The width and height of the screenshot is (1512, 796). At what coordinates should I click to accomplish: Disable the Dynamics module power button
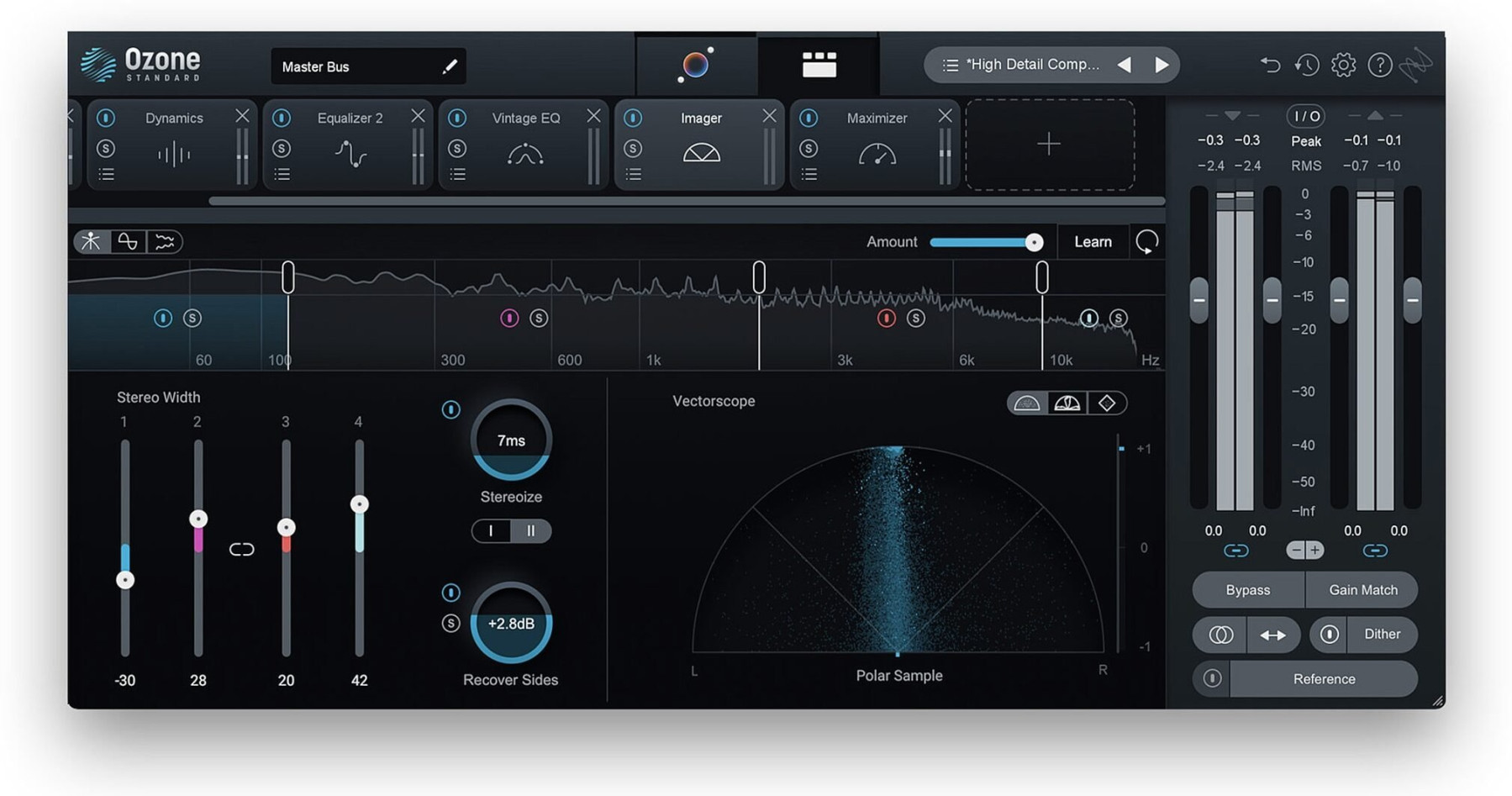coord(106,119)
